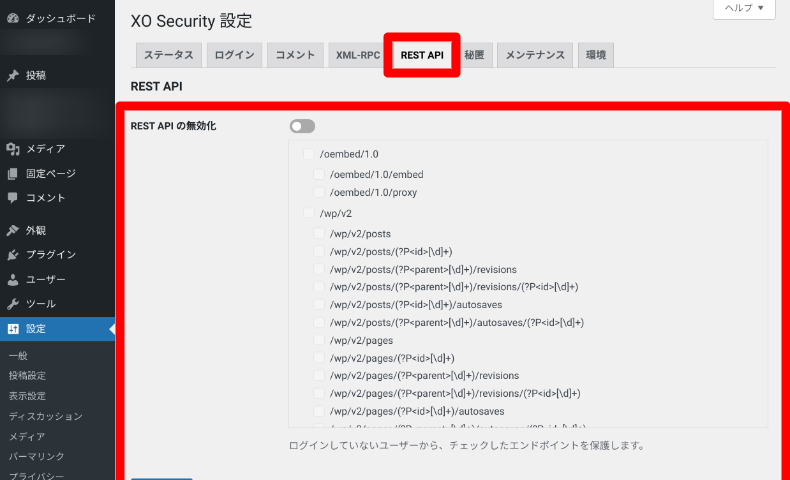Check the /wp/v2/pages checkbox
Screen dimensions: 790x480
click(x=319, y=340)
